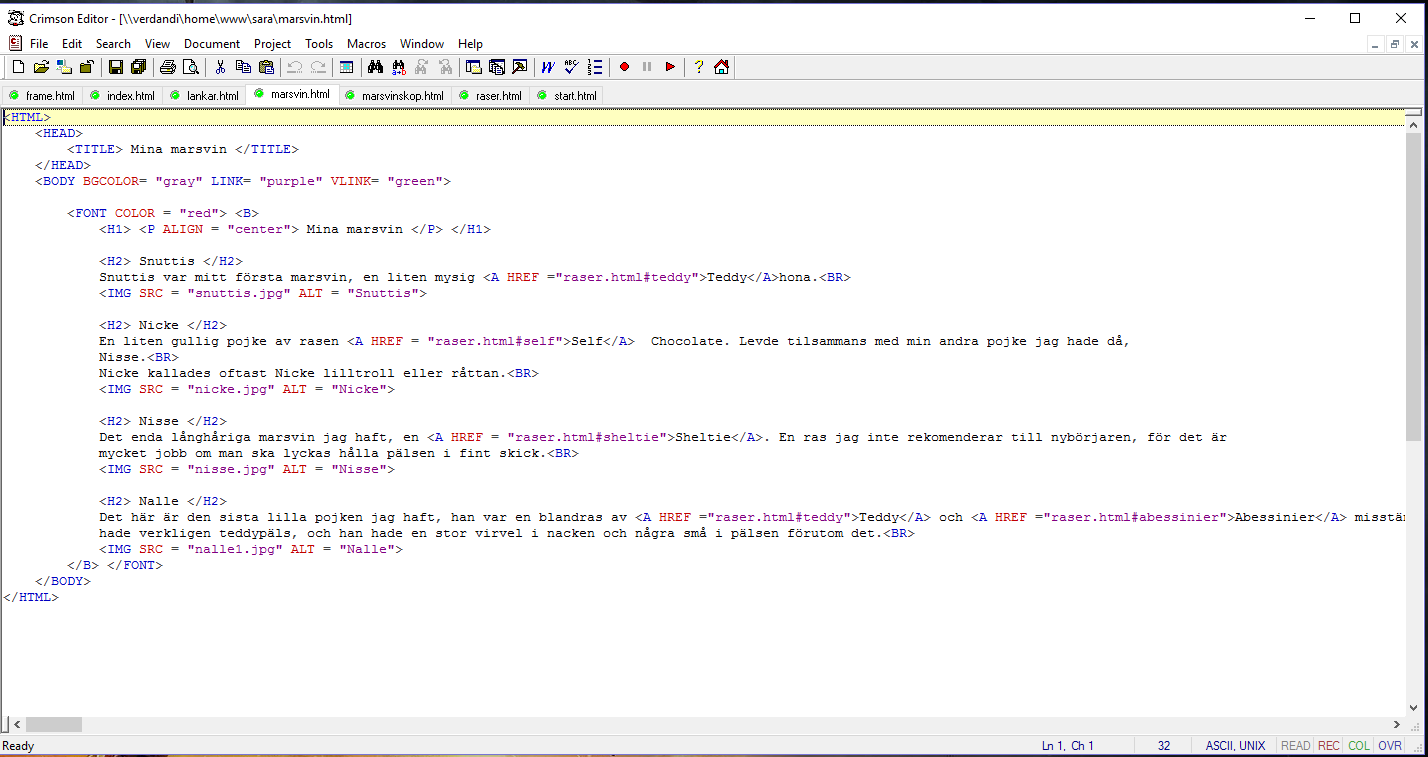1428x757 pixels.
Task: Switch to the lankar.html tab
Action: (204, 96)
